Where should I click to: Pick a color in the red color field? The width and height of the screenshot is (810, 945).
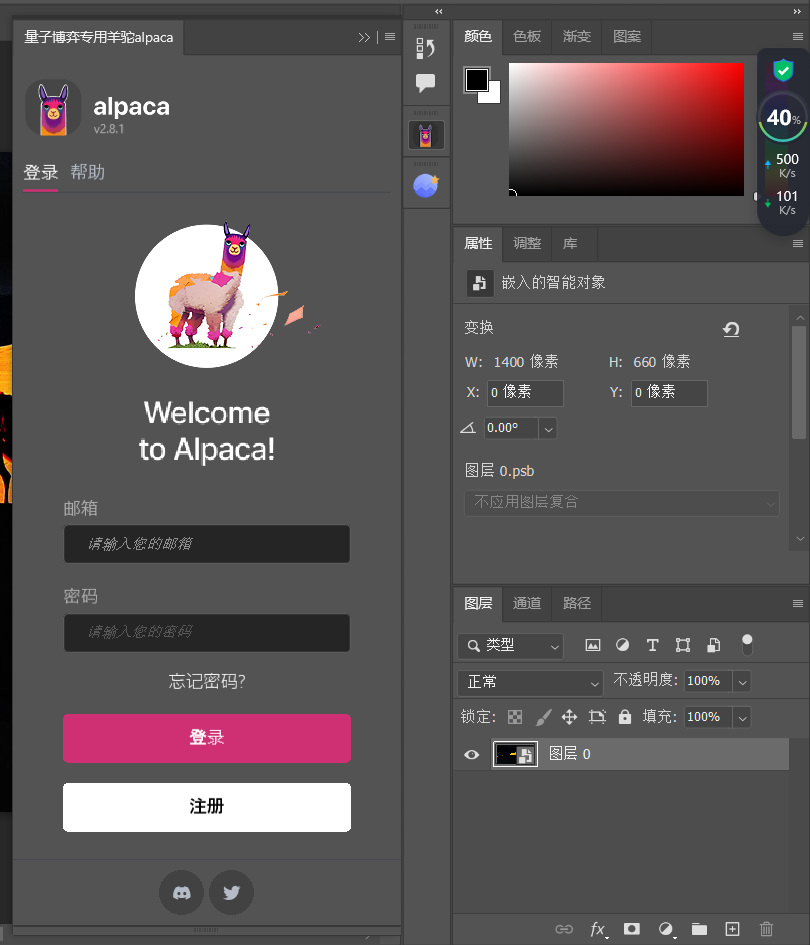pyautogui.click(x=626, y=129)
